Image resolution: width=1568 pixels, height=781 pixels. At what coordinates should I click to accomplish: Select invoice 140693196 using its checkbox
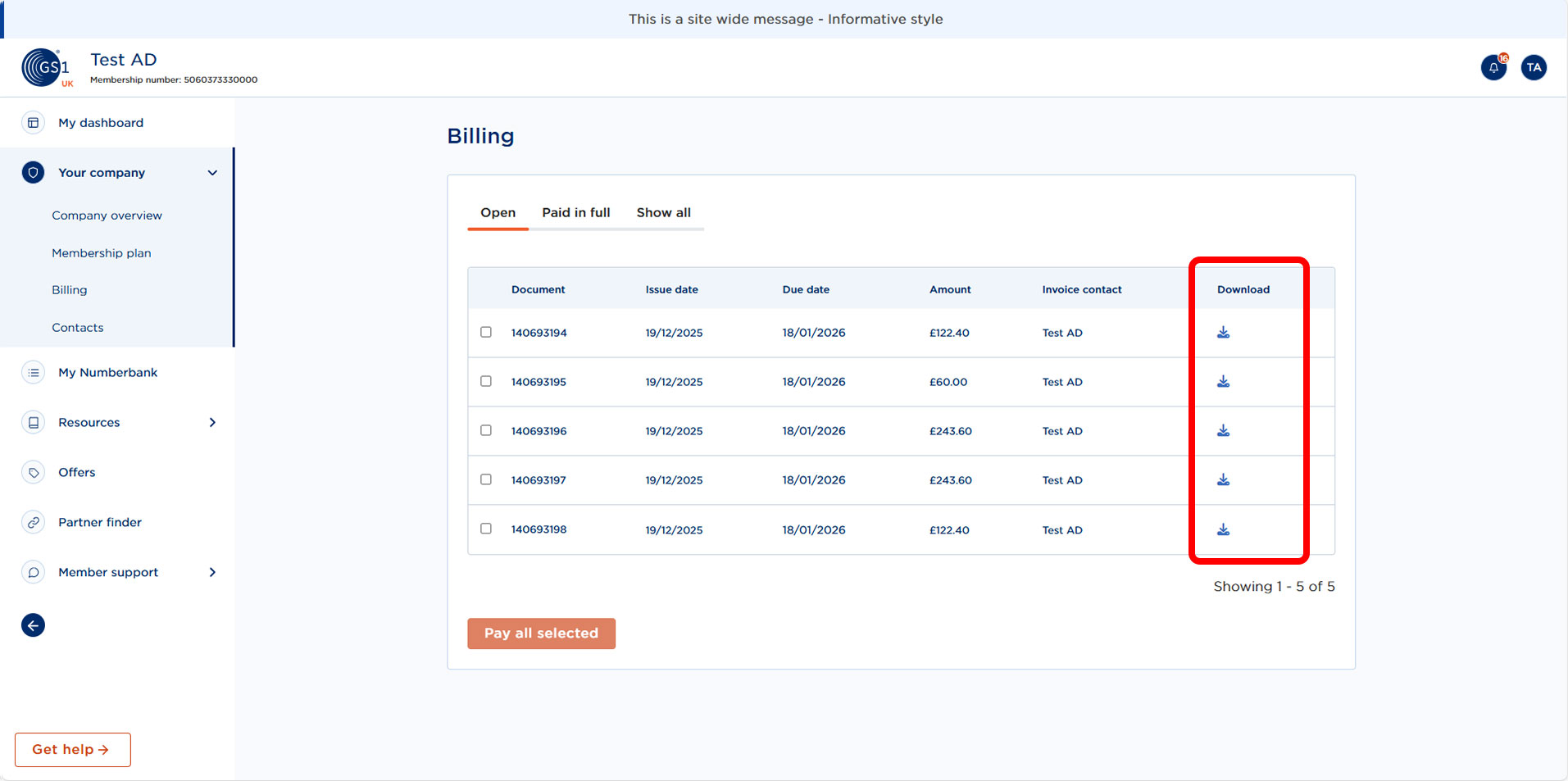click(485, 430)
